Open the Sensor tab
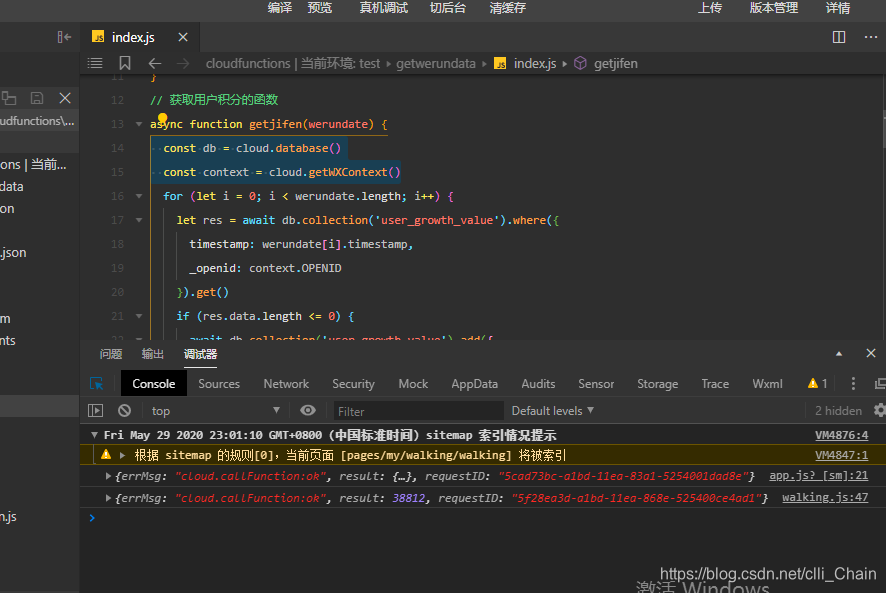Image resolution: width=886 pixels, height=593 pixels. click(596, 384)
